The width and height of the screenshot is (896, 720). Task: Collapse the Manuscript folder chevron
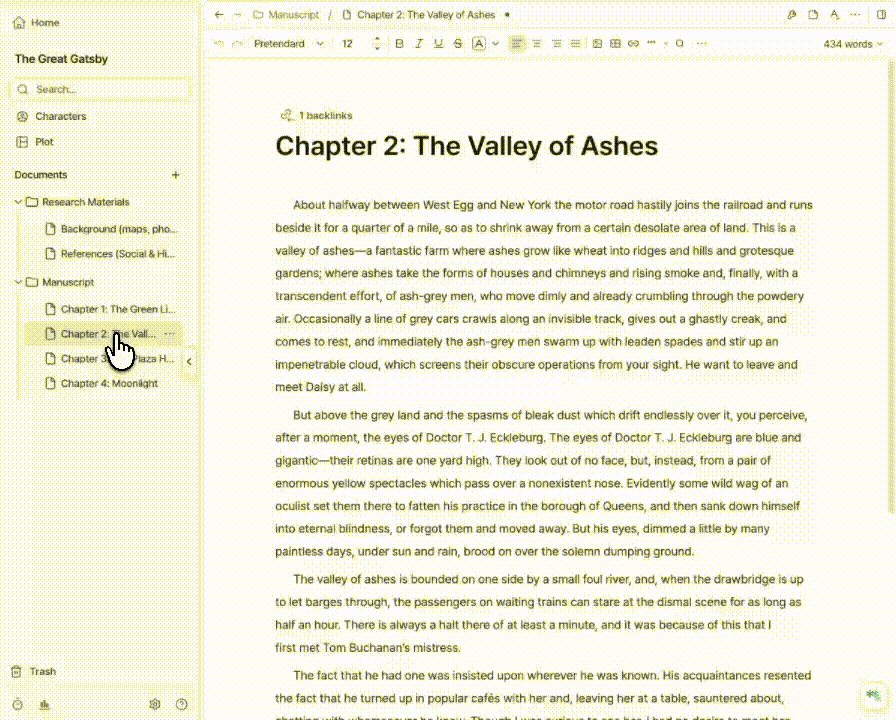point(18,282)
